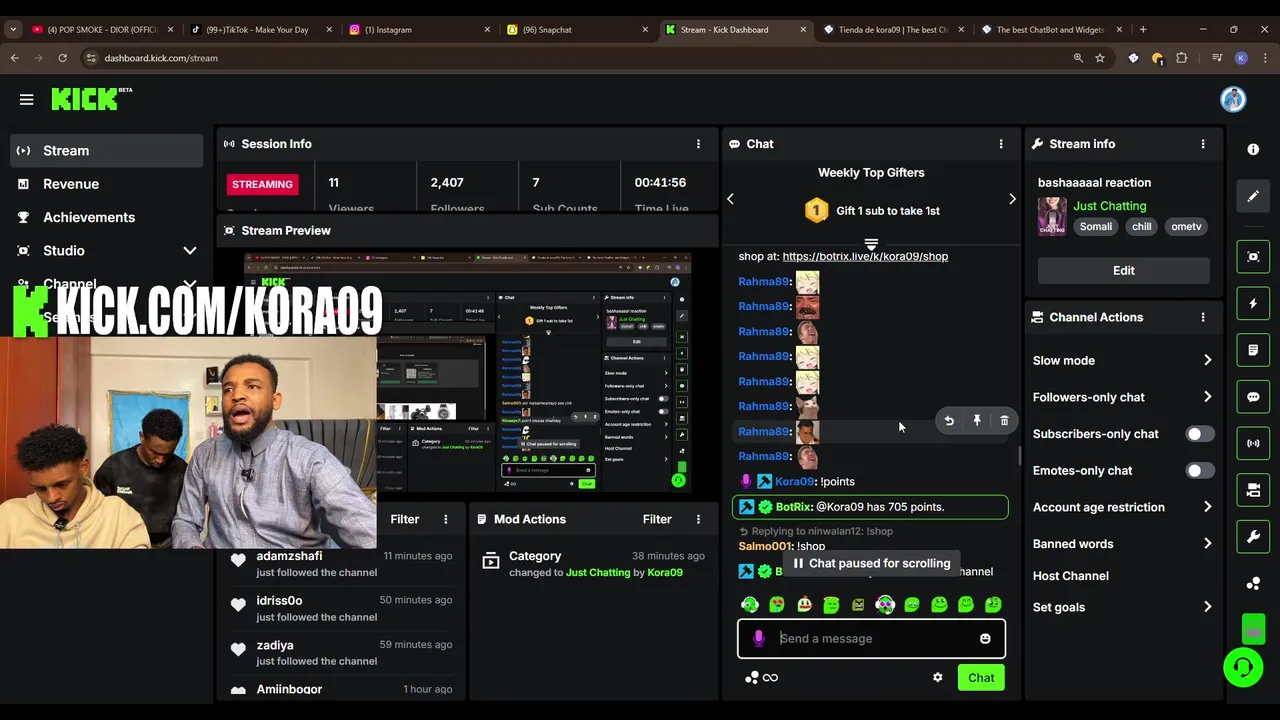
Task: Click Kora09 username in Mod Actions entry
Action: (665, 573)
